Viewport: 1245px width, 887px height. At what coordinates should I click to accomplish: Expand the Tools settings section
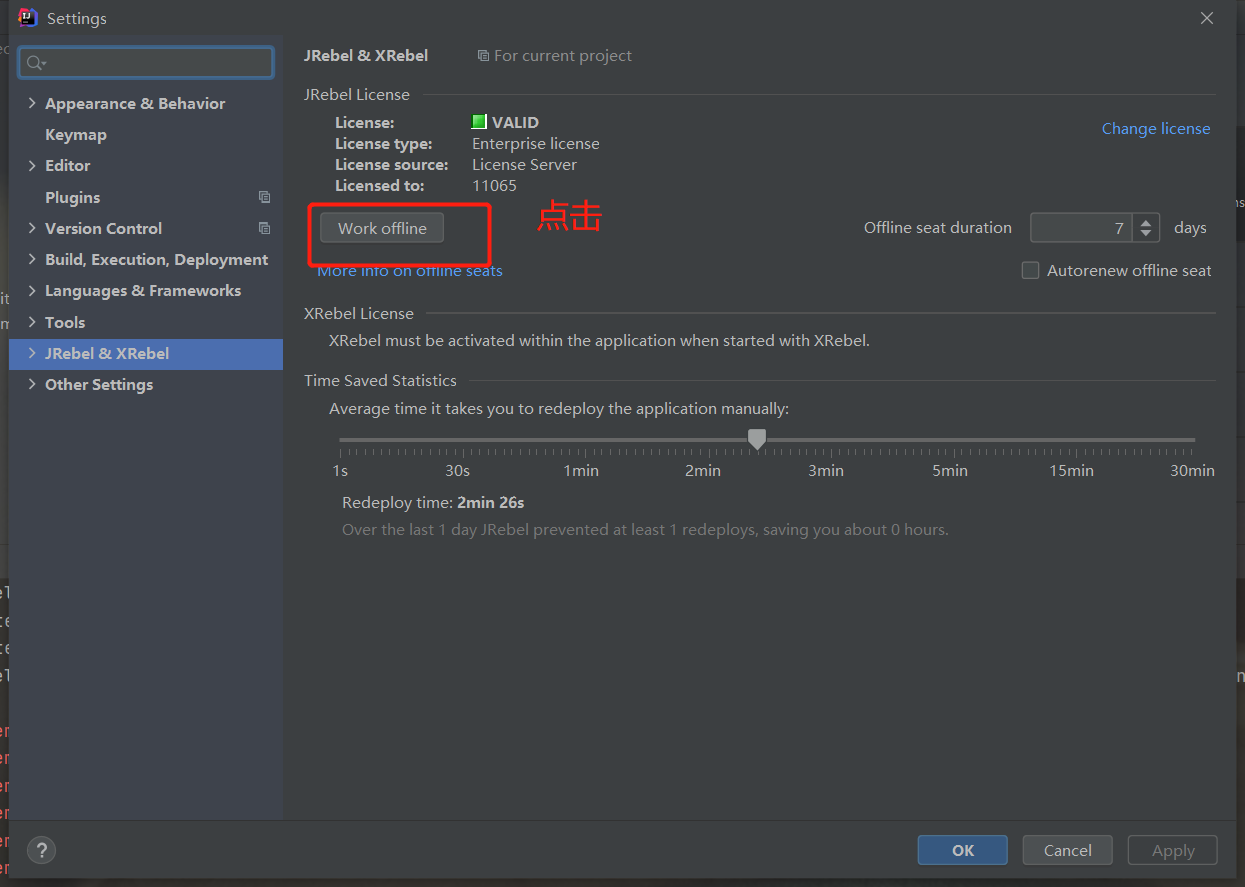coord(32,322)
